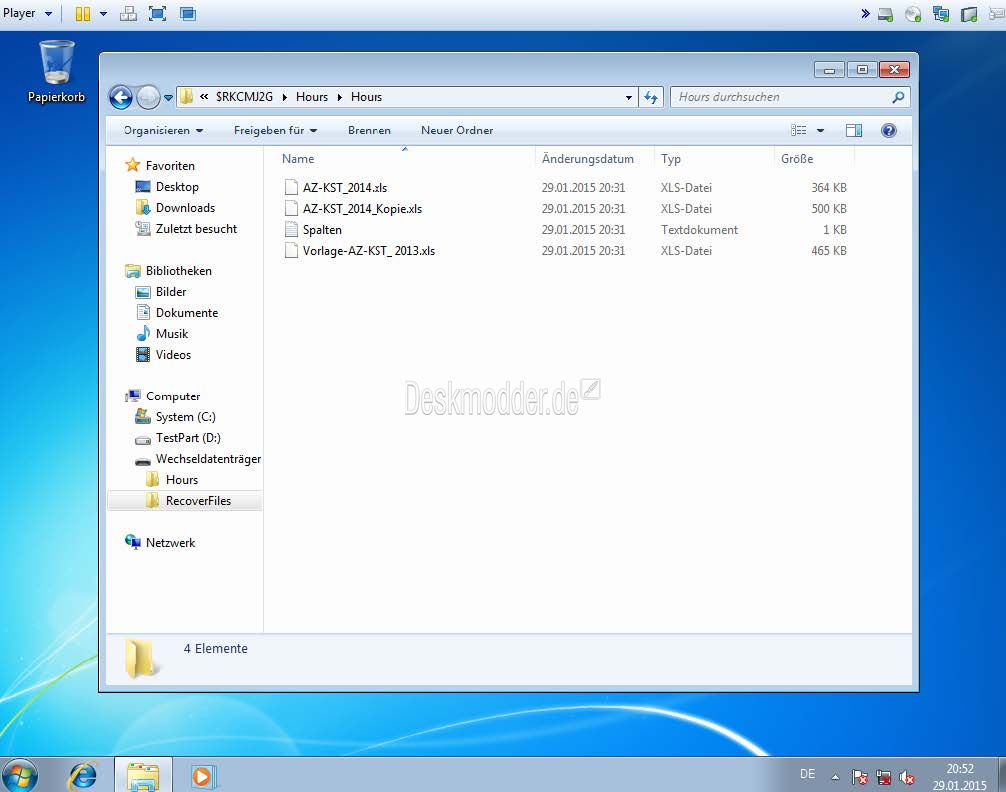Open the dropdown arrow next to pause icon

(103, 13)
